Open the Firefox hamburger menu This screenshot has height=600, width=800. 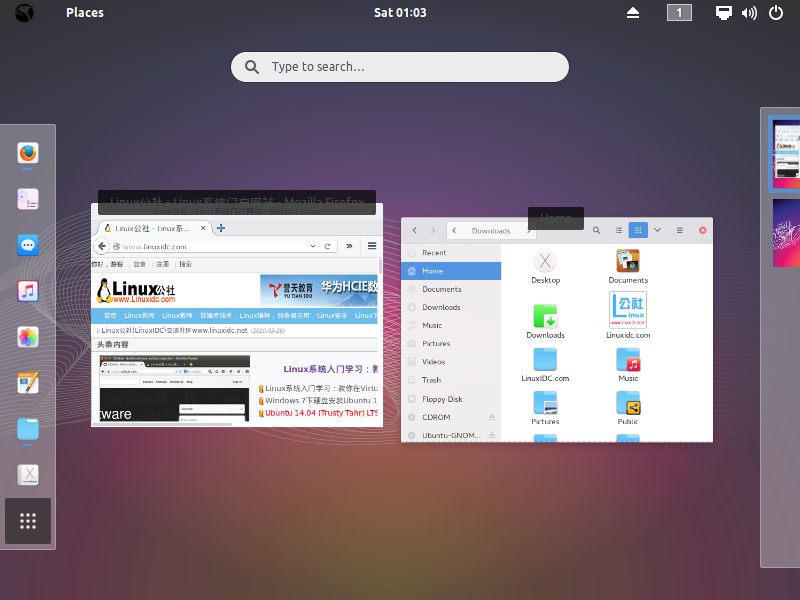[372, 246]
